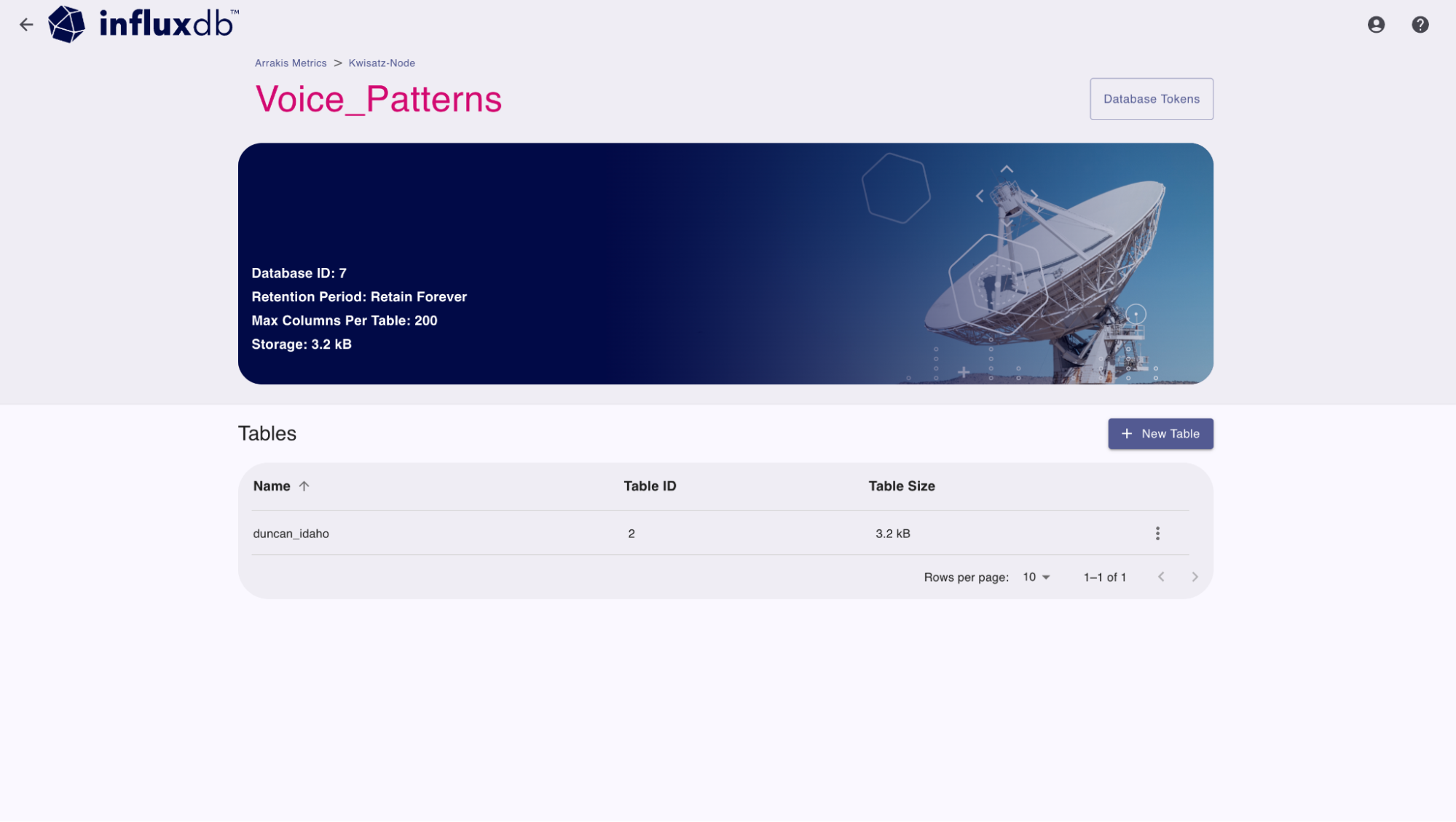Create a New Table
1456x822 pixels.
(x=1160, y=433)
